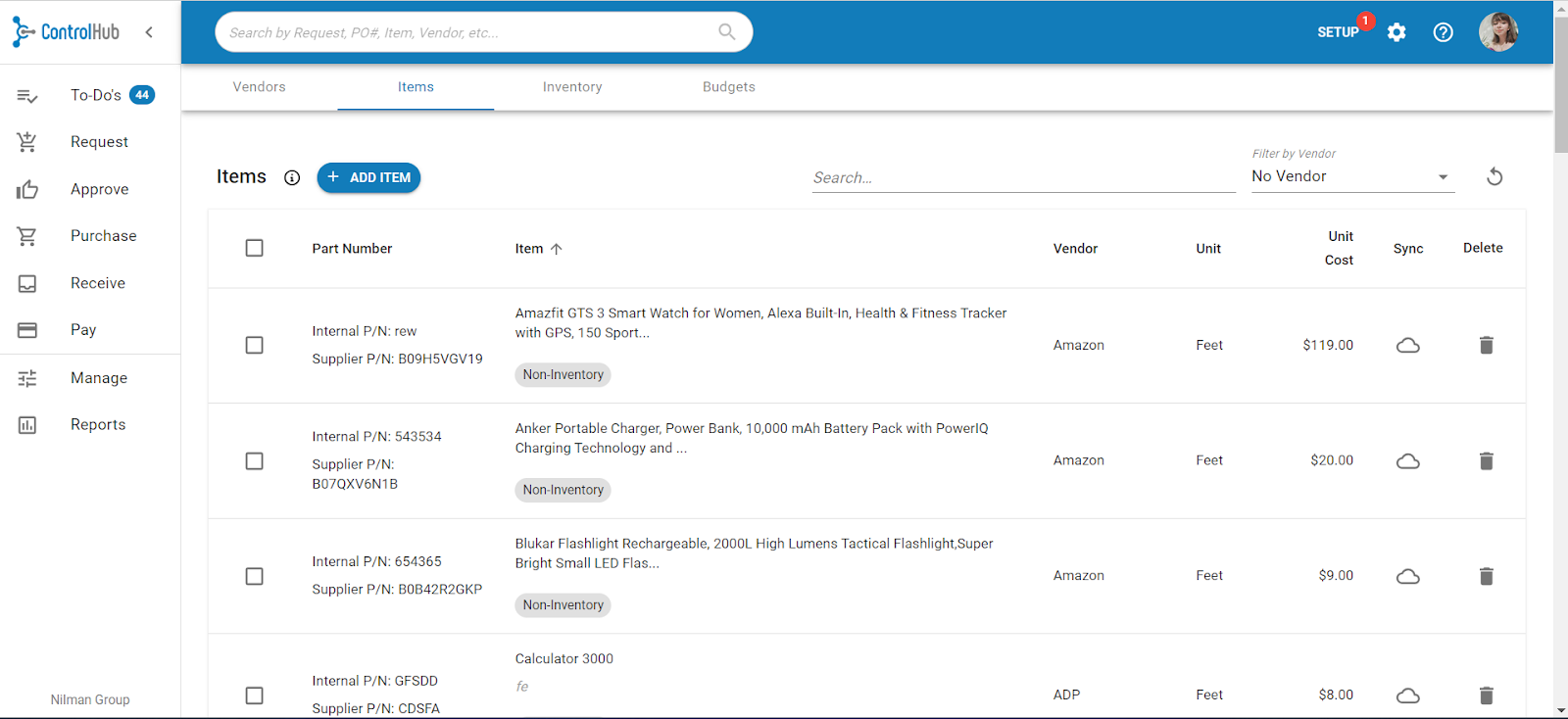Toggle the select-all checkbox in header
The image size is (1568, 719).
coord(255,248)
